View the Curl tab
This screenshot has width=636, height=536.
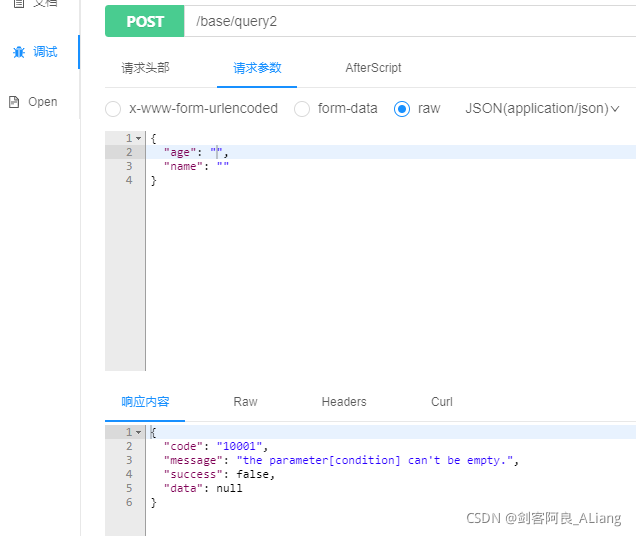(x=442, y=402)
